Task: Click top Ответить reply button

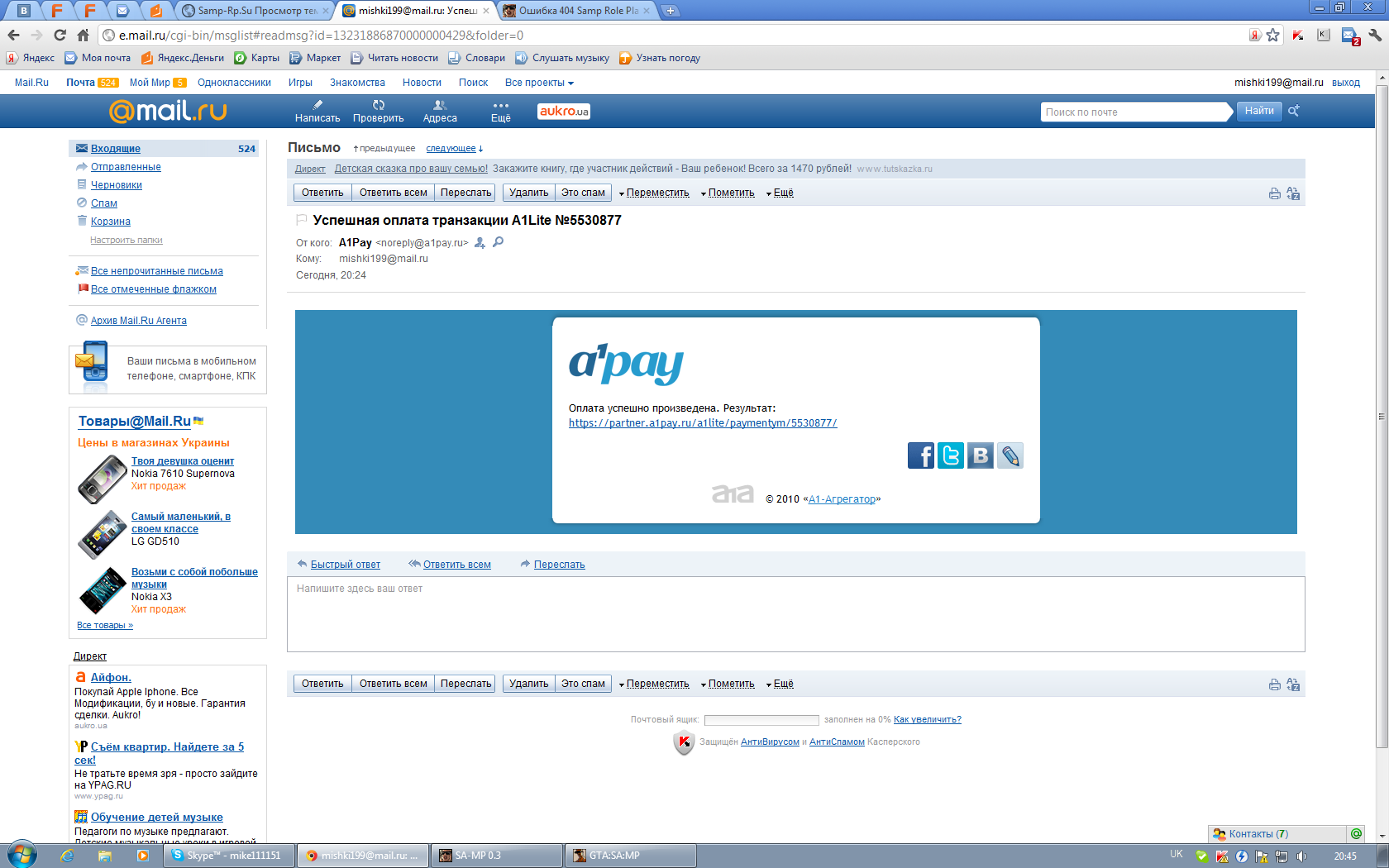Action: [x=322, y=193]
